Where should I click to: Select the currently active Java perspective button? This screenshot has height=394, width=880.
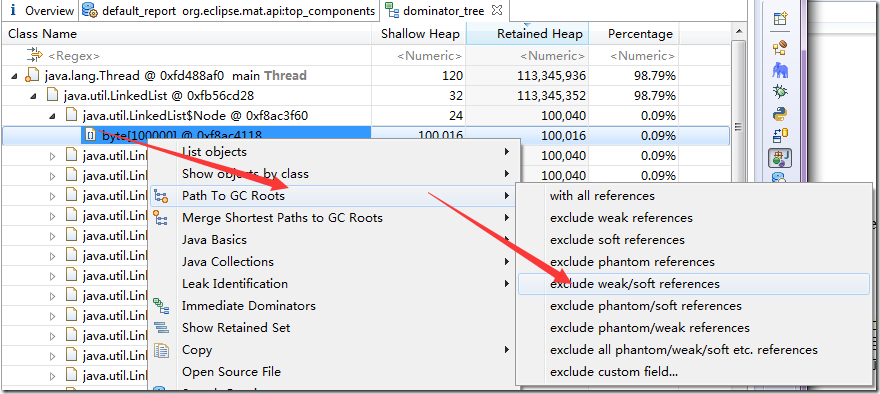[780, 158]
